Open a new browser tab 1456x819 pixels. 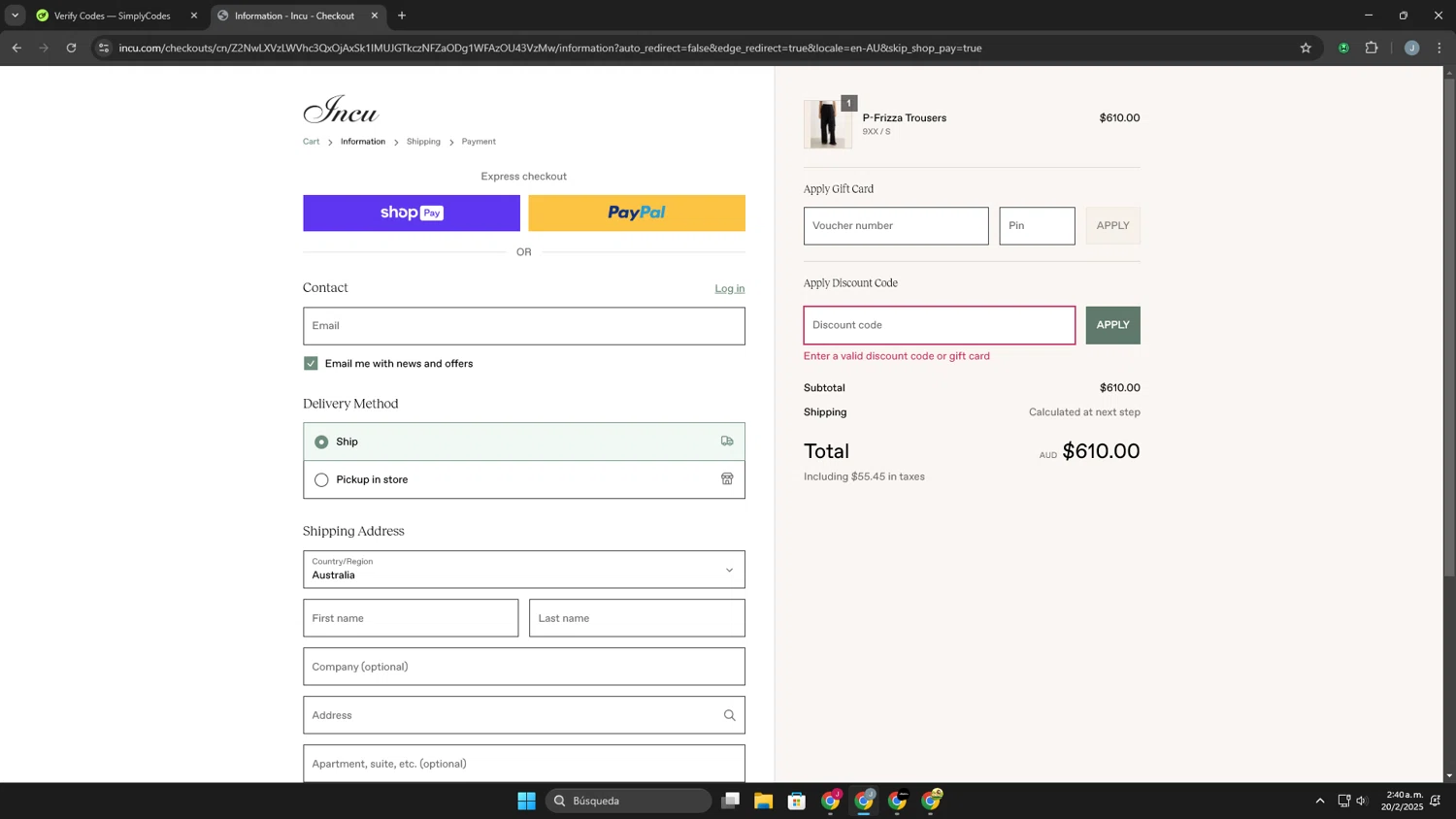click(x=402, y=16)
